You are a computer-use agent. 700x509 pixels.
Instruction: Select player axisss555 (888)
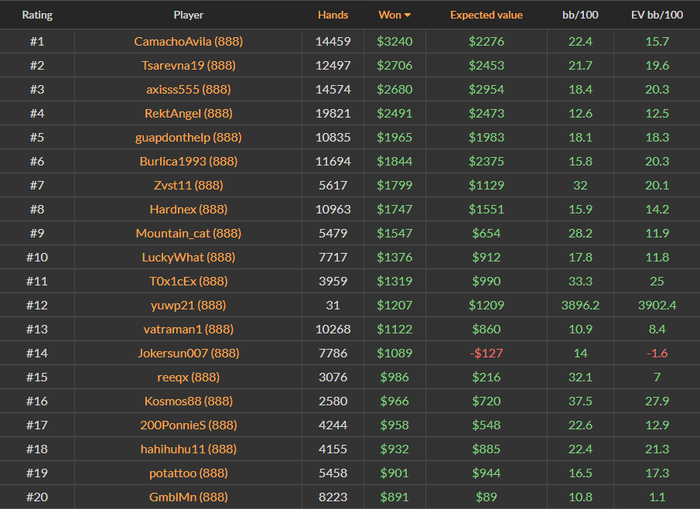point(188,90)
